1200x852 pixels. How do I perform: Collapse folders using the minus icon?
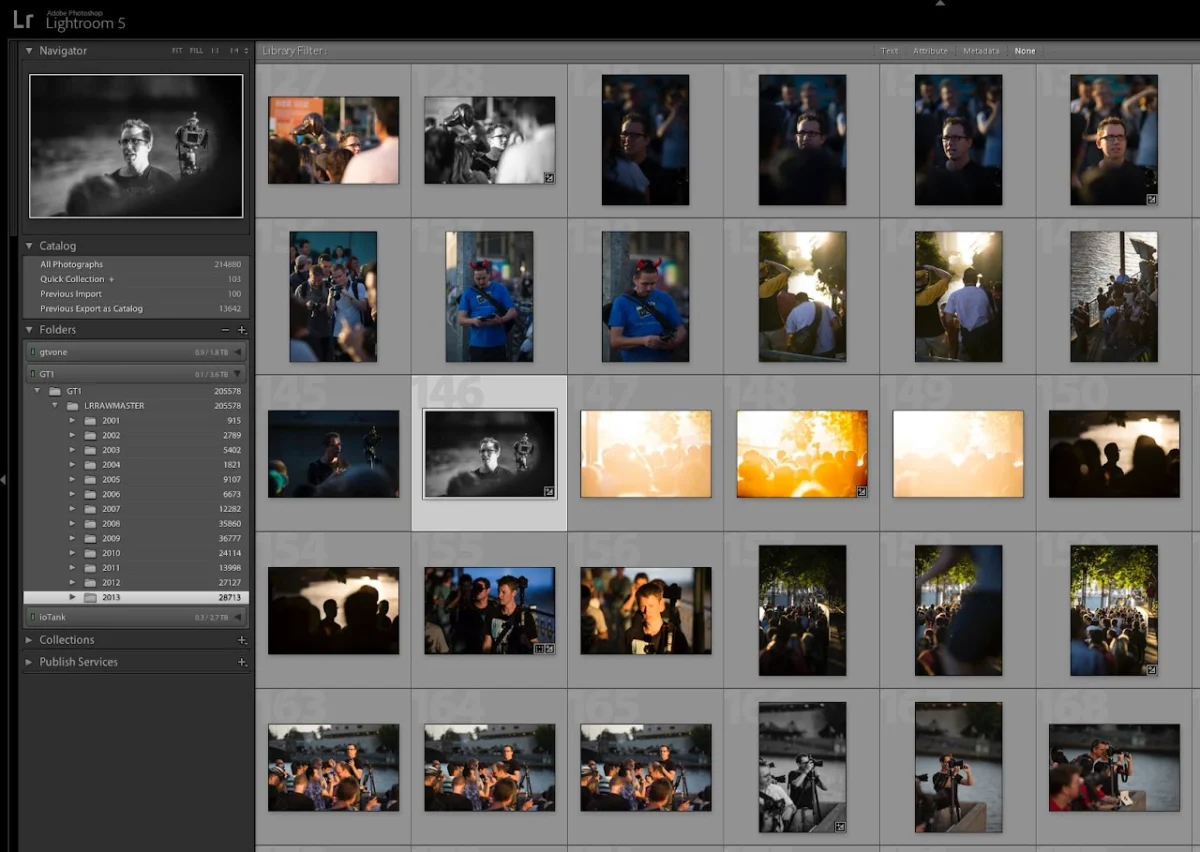click(225, 329)
